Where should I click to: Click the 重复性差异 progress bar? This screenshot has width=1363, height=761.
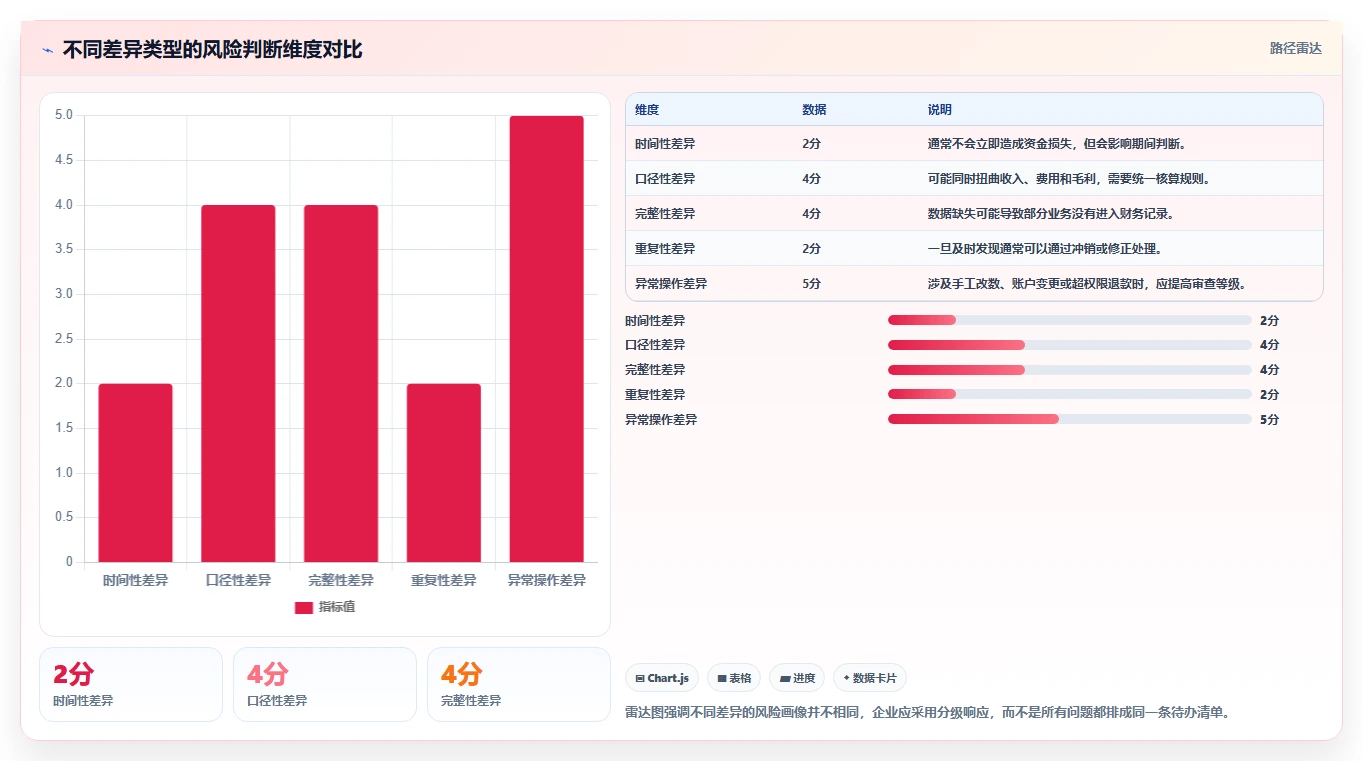click(x=1070, y=395)
